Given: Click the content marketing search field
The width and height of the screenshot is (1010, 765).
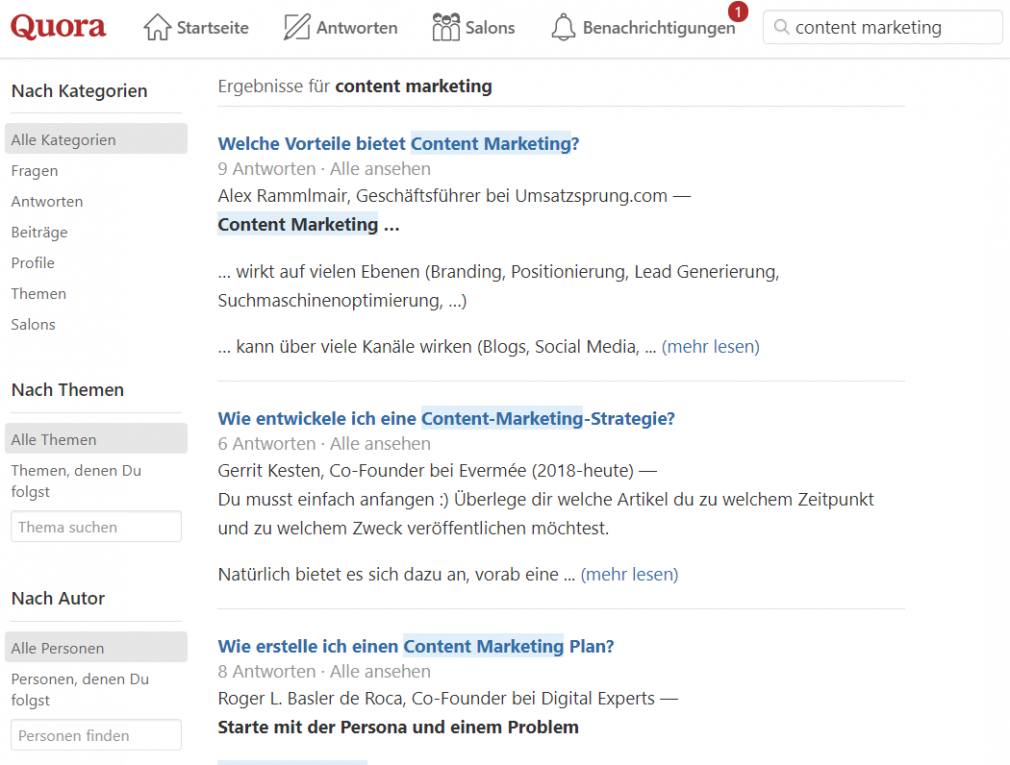Looking at the screenshot, I should pyautogui.click(x=882, y=27).
